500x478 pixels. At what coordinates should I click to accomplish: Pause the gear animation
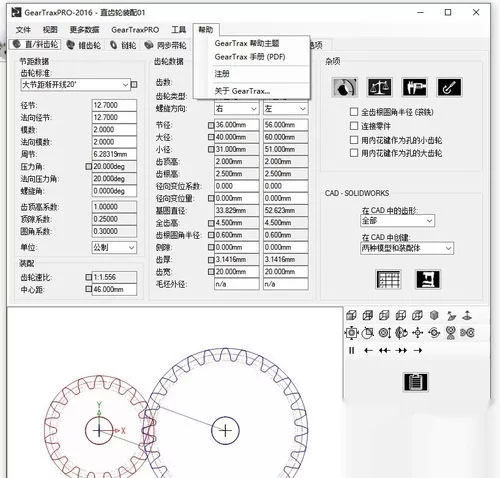coord(352,350)
